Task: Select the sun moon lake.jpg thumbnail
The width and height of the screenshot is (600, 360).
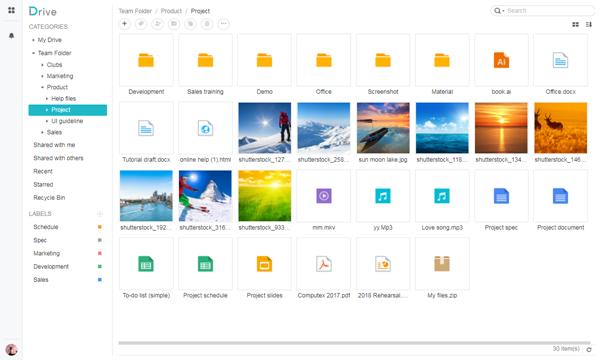Action: [383, 128]
